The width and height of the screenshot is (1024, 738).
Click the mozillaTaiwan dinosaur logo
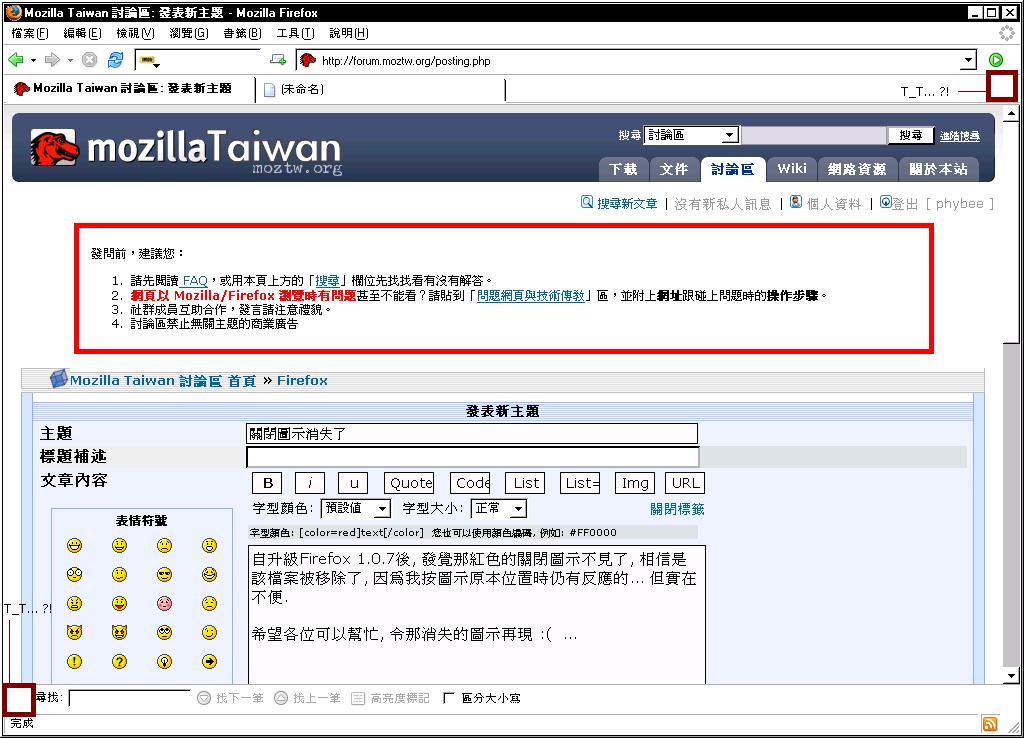55,148
